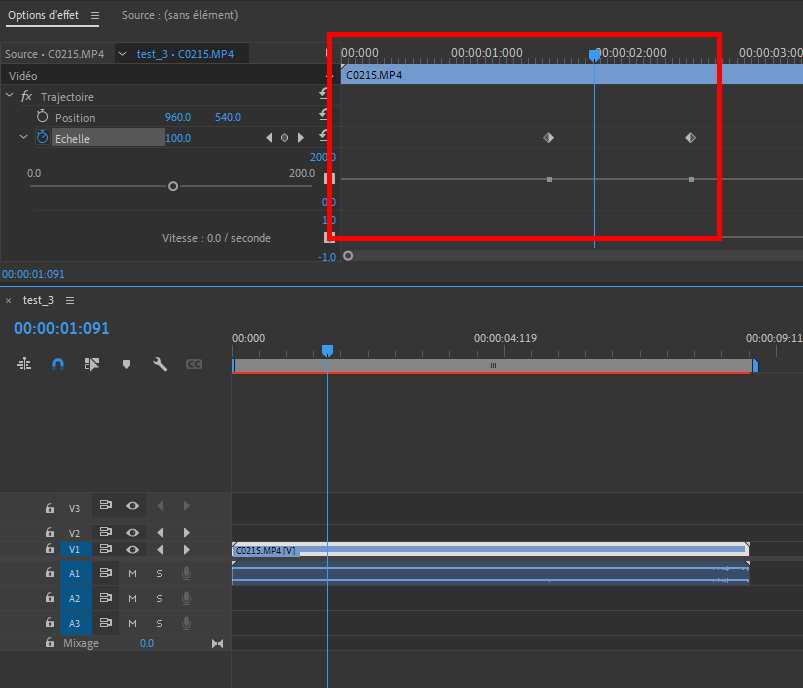803x688 pixels.
Task: Close the test_3 sequence tab
Action: pos(9,301)
